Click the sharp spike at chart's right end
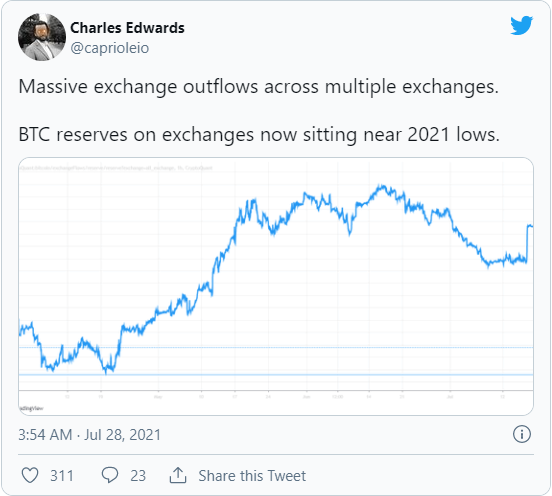 tap(529, 243)
